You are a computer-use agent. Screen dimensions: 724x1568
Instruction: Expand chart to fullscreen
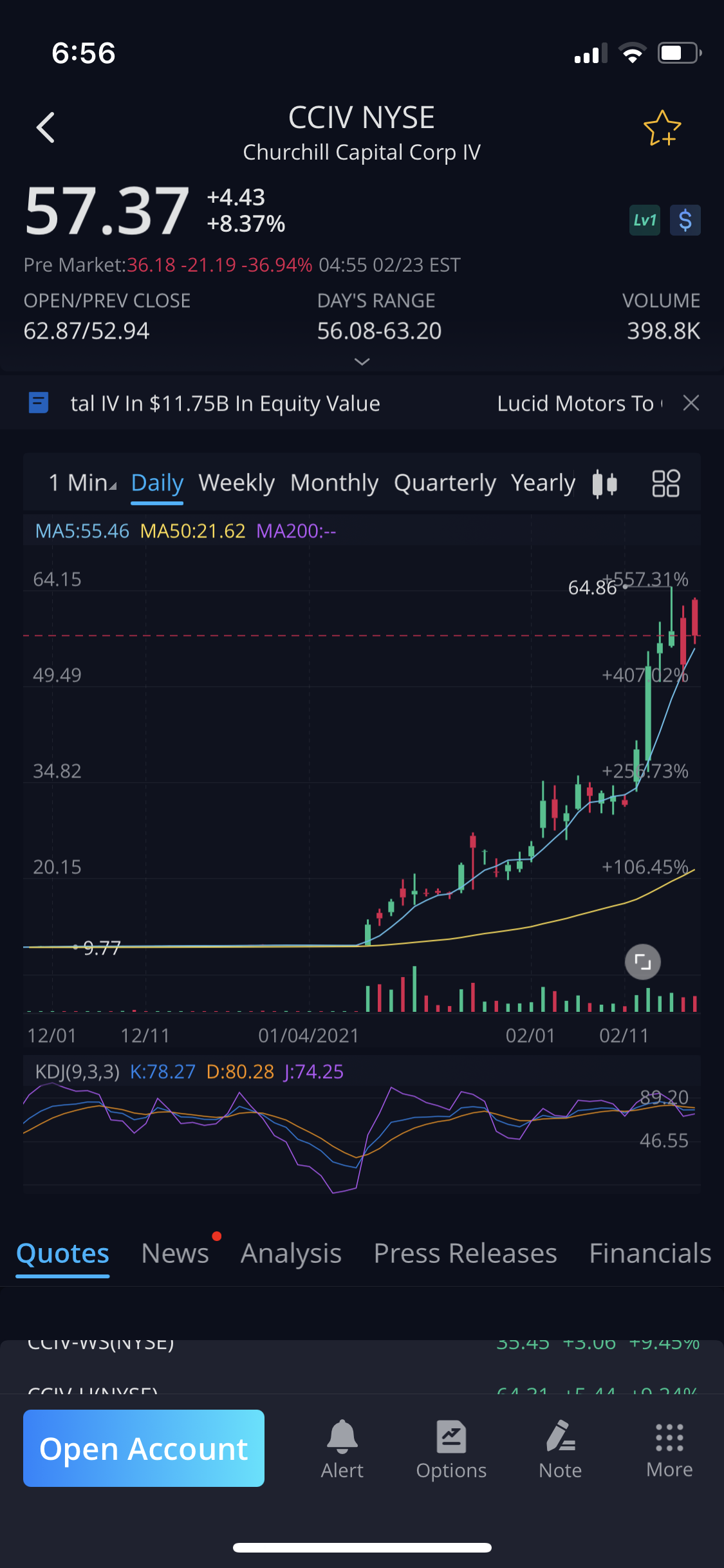(642, 962)
